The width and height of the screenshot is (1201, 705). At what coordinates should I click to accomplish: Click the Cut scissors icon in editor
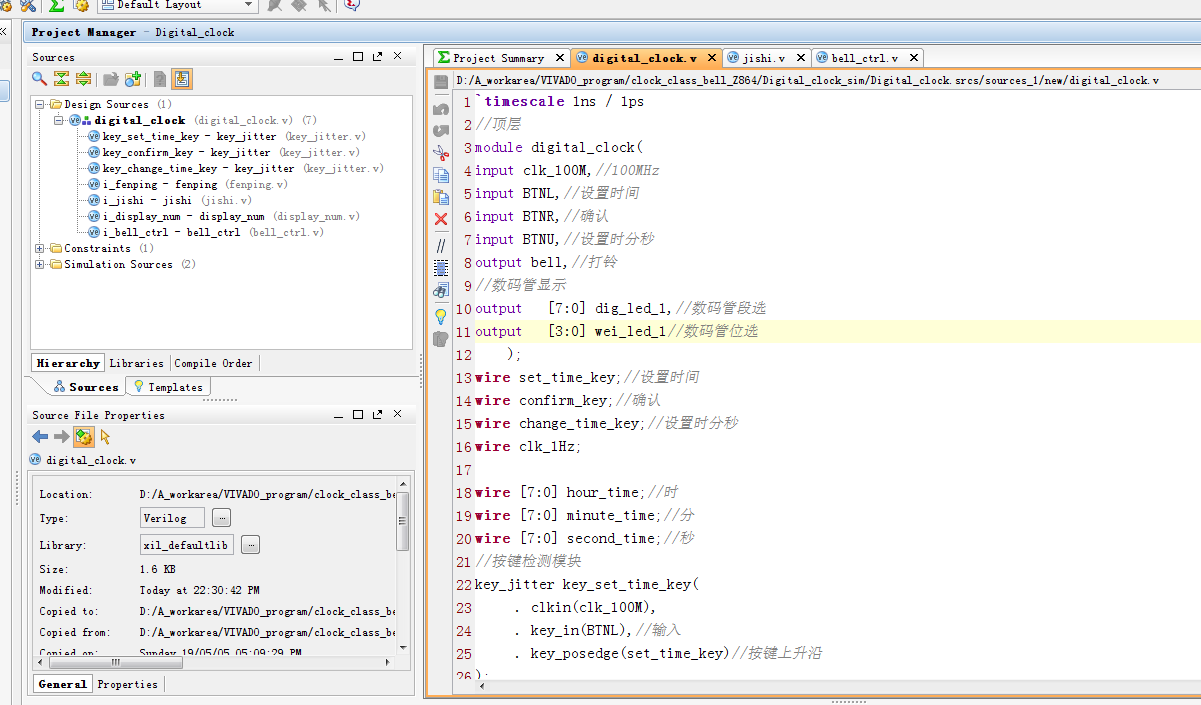441,152
